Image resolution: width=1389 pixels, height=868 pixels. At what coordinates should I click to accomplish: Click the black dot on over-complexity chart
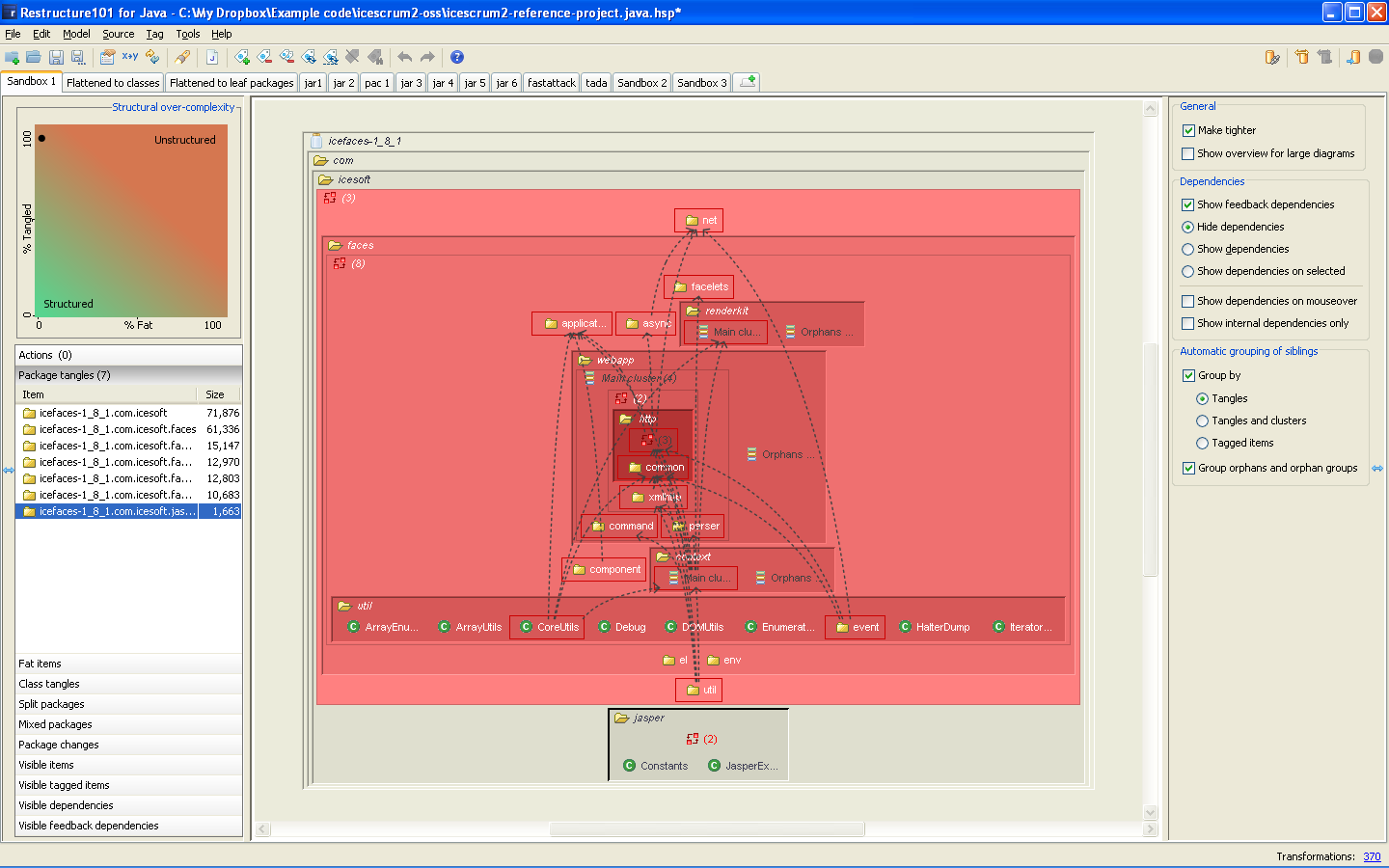[41, 138]
